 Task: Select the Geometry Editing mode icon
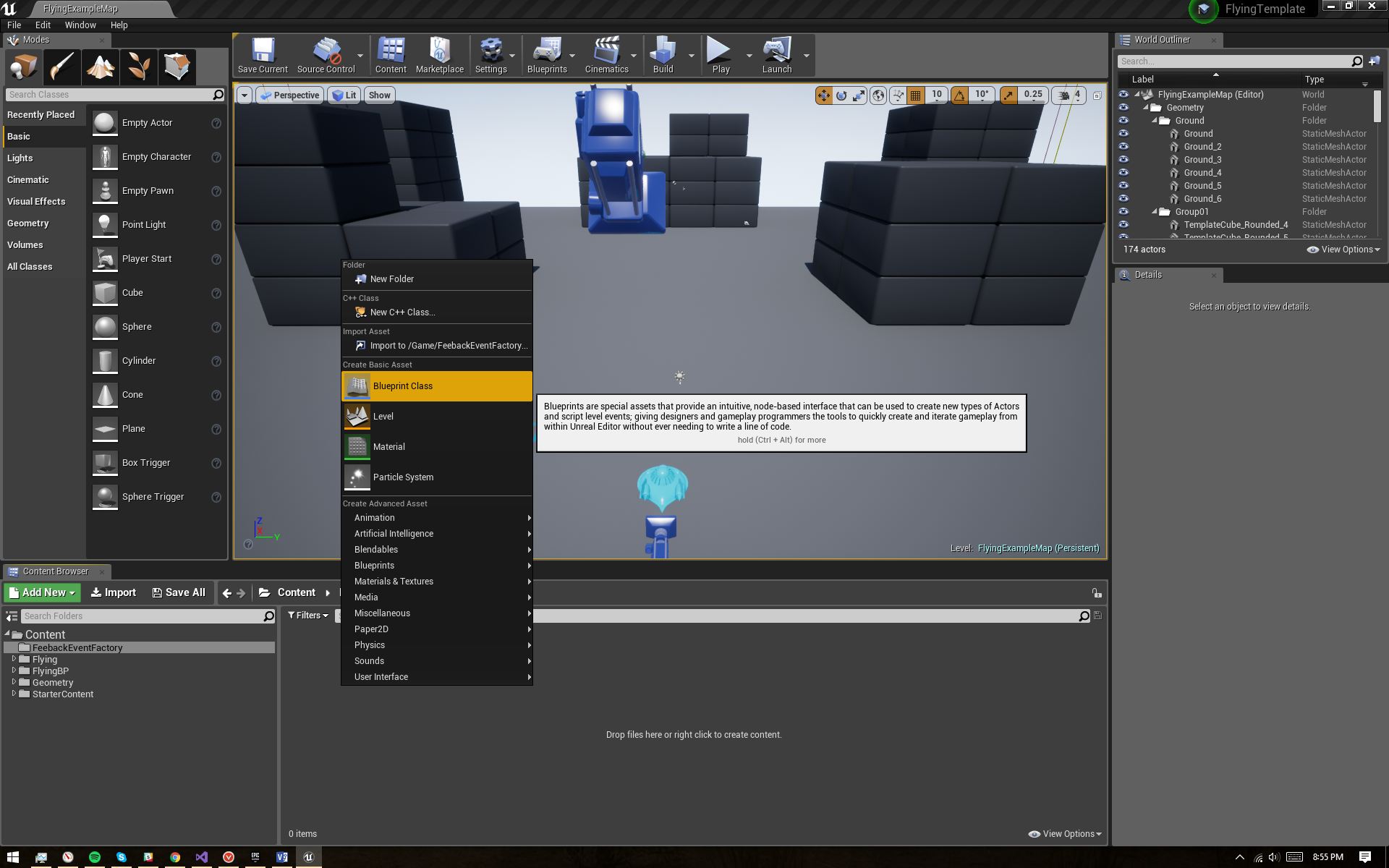[177, 67]
